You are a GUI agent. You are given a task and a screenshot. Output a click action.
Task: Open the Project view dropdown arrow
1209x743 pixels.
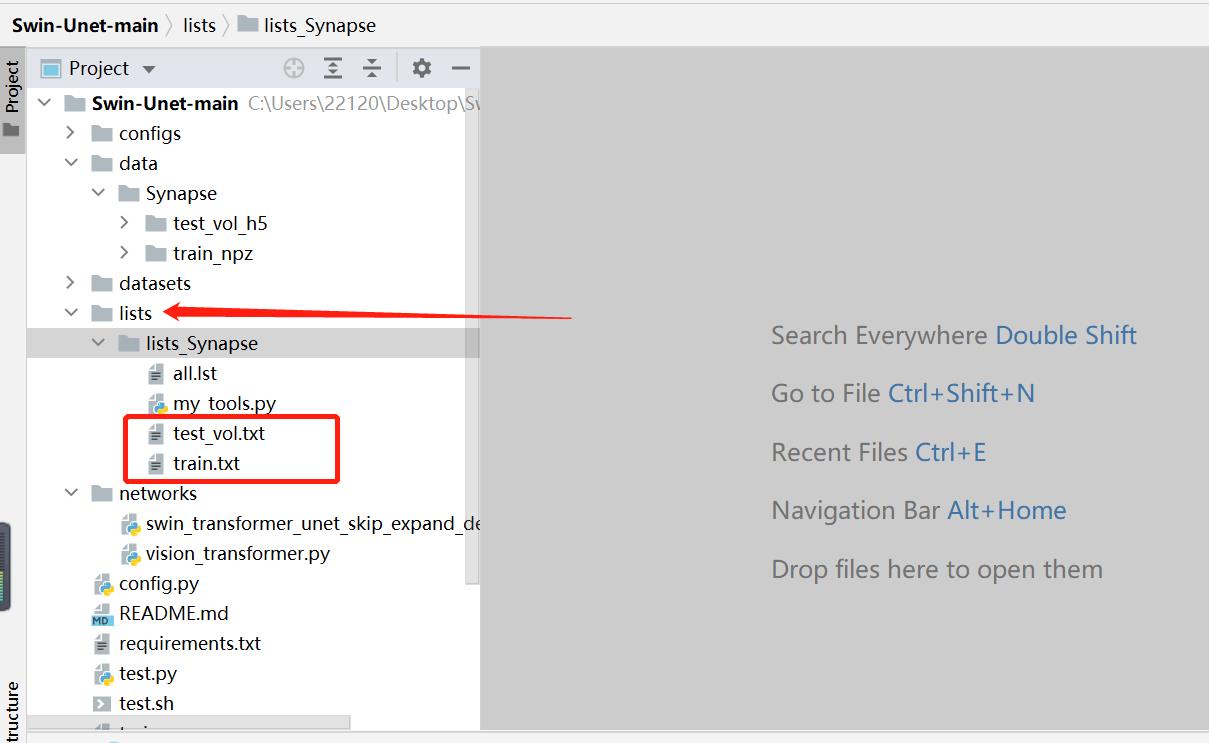tap(150, 69)
